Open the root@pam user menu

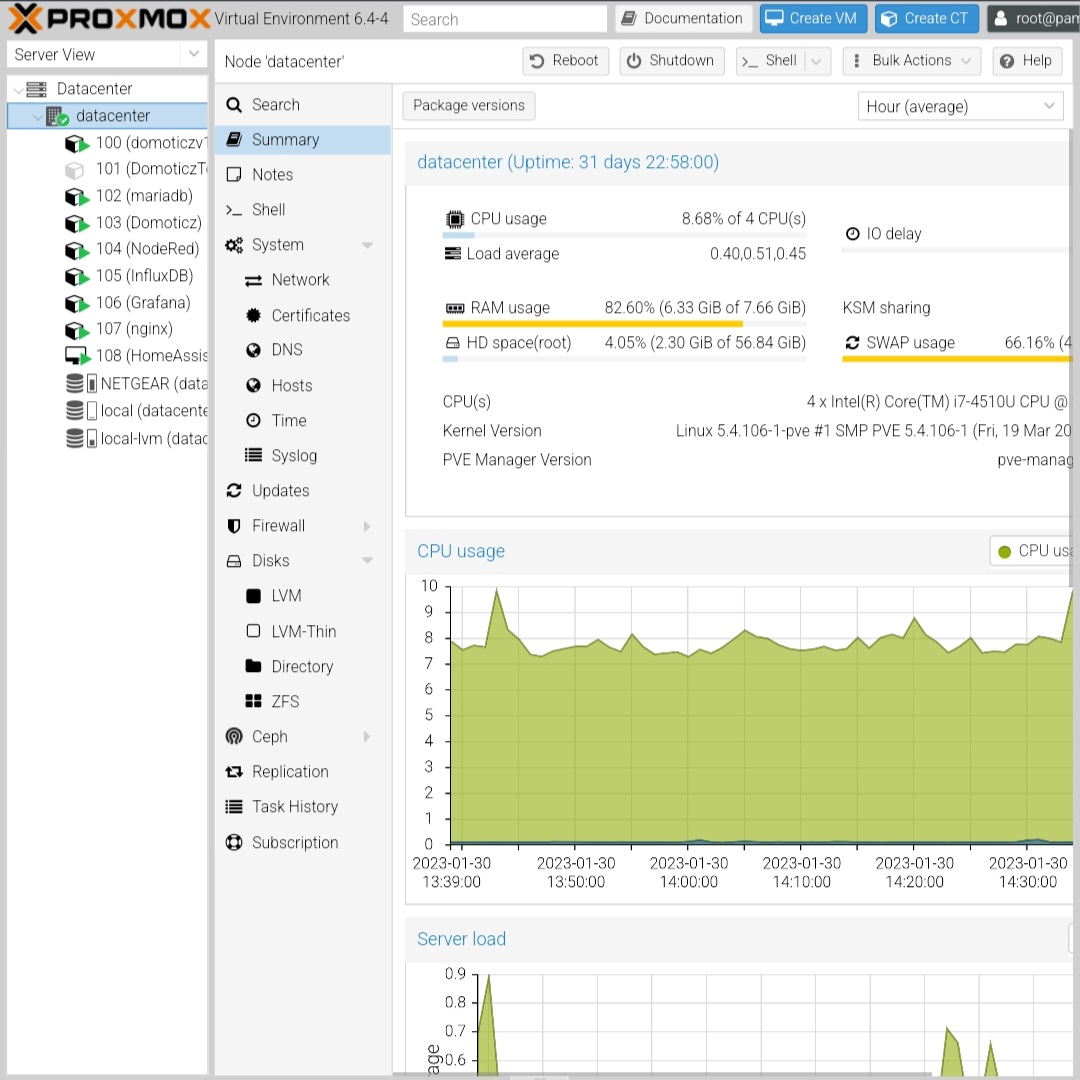pyautogui.click(x=1033, y=19)
